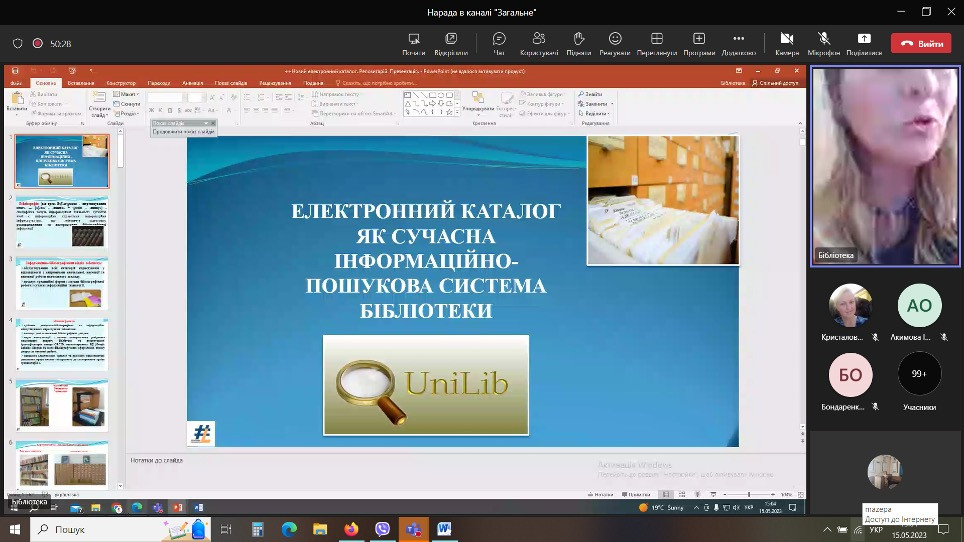Open the Reactions menu smiley icon
The image size is (964, 542).
(x=617, y=40)
